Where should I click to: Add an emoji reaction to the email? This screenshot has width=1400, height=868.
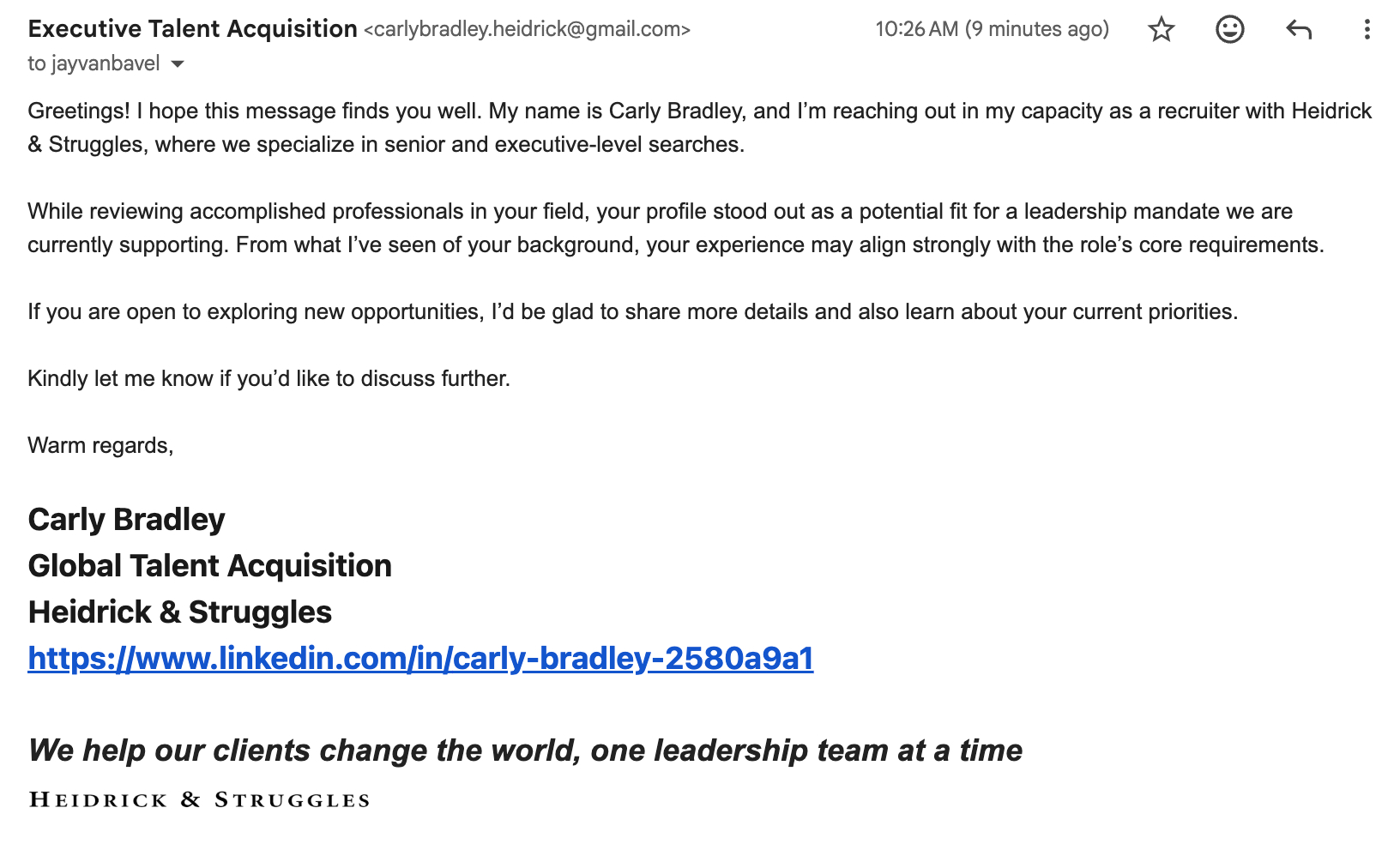[1229, 30]
